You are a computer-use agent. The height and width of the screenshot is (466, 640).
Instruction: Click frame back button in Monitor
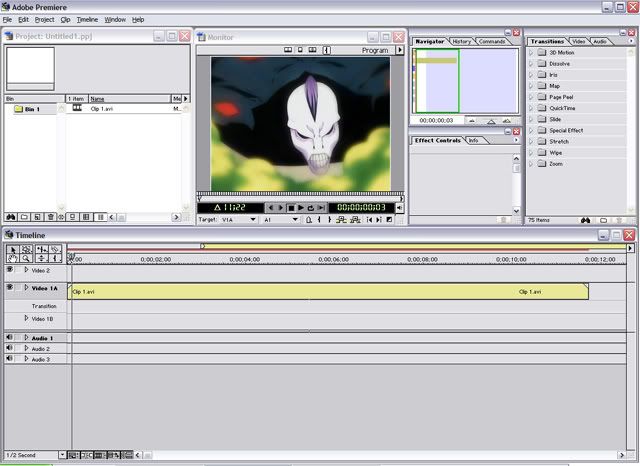pyautogui.click(x=271, y=208)
